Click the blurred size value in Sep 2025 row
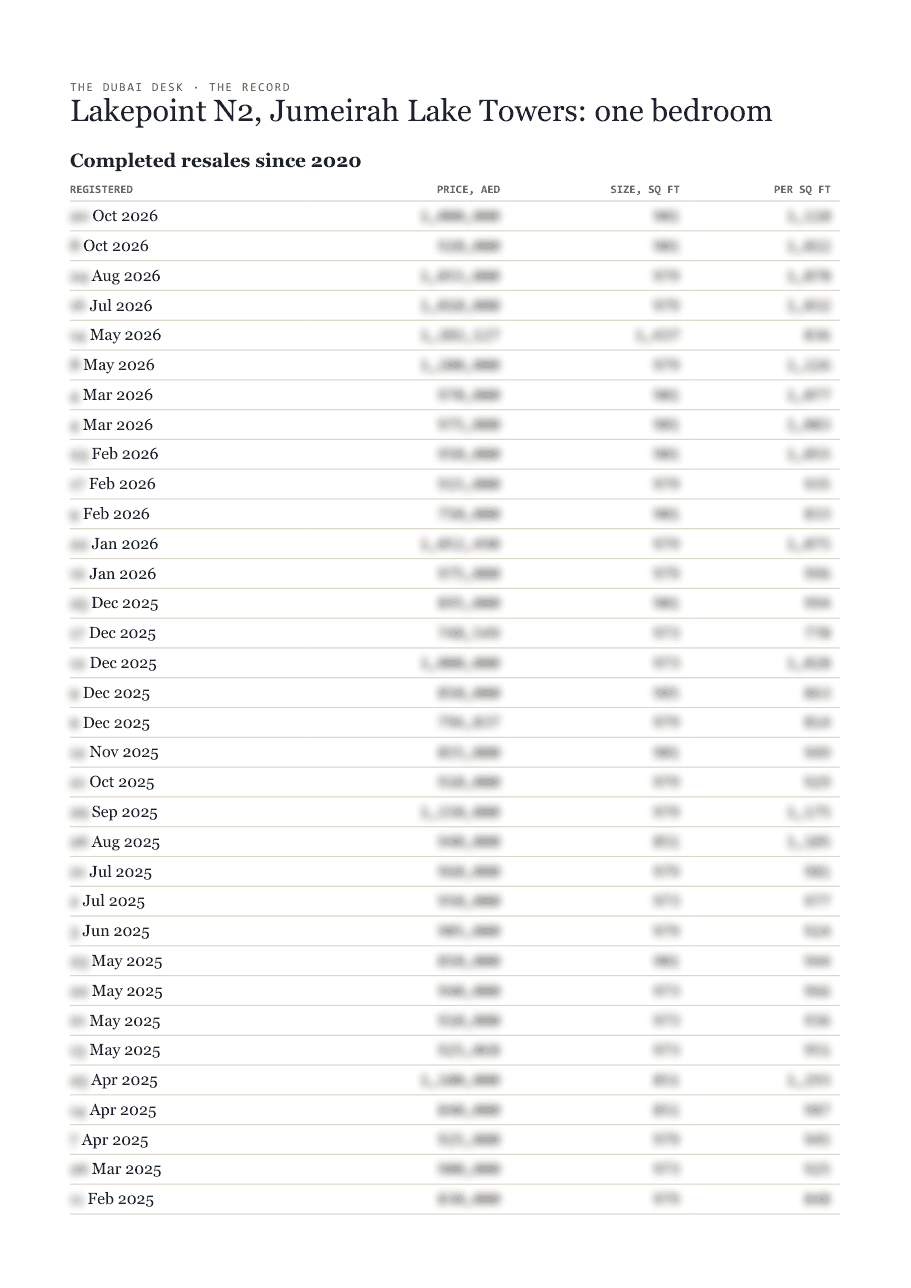The image size is (911, 1288). coord(666,812)
